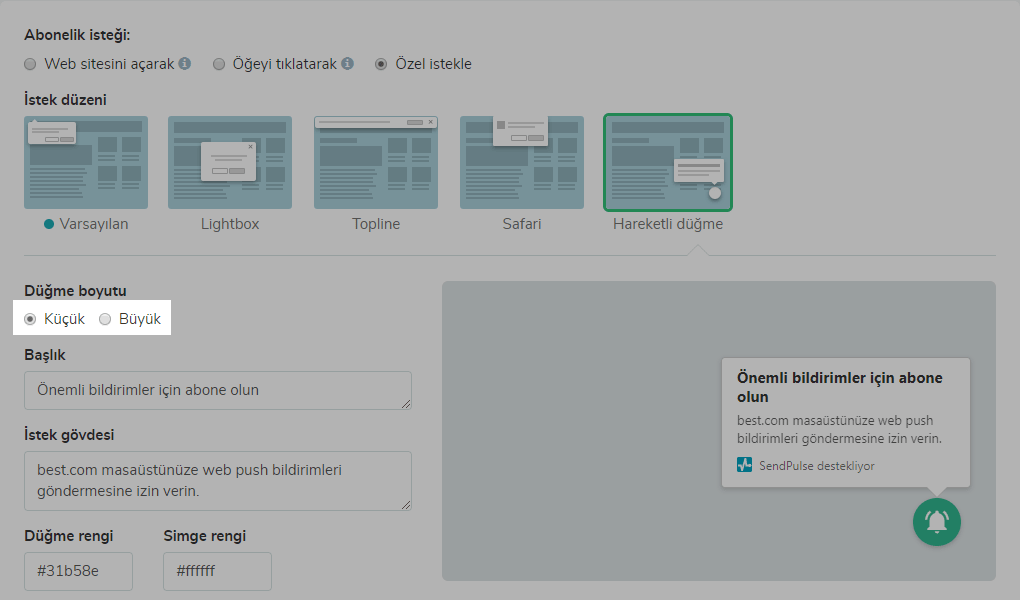Click the Topline label text

click(376, 224)
